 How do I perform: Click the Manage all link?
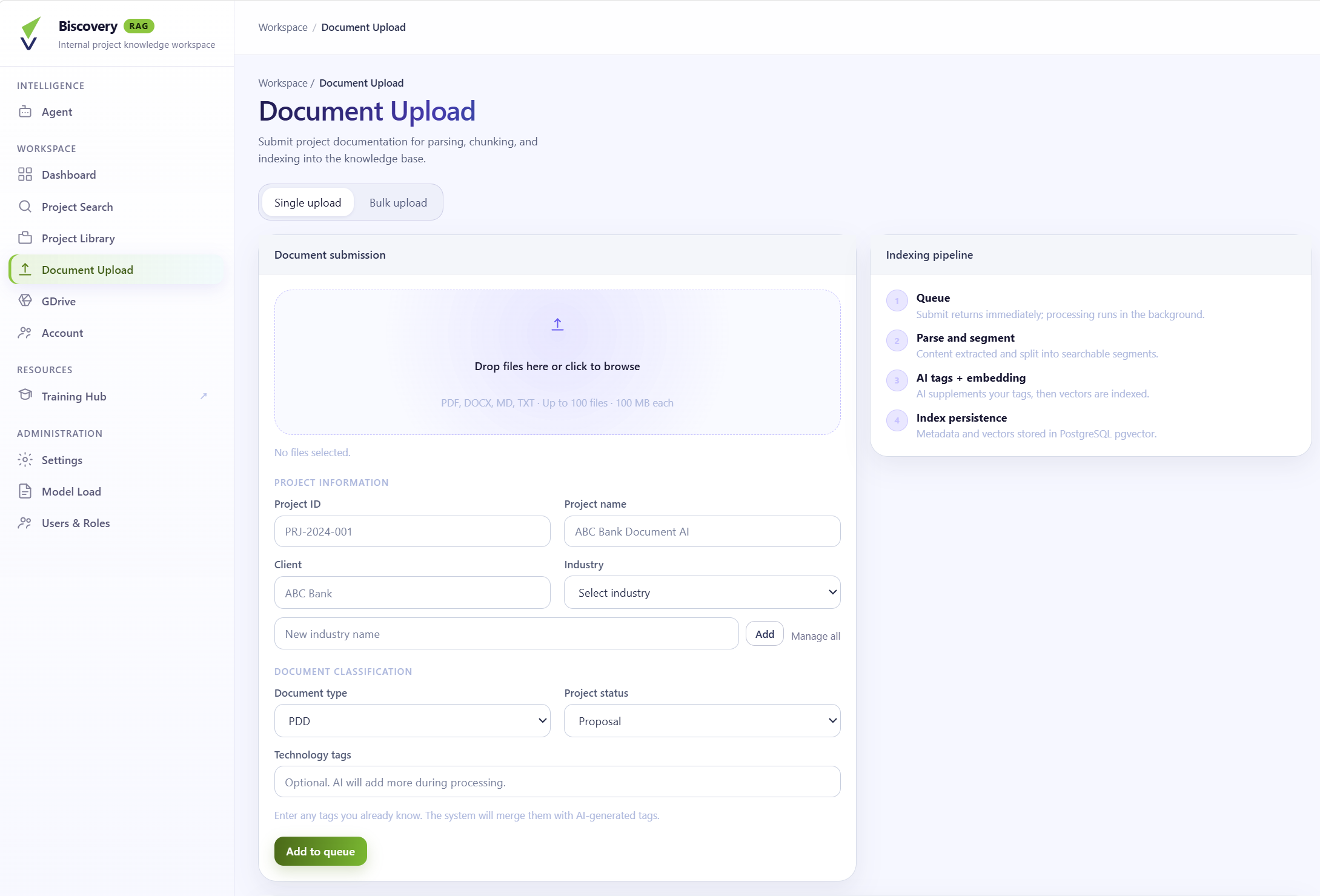click(x=815, y=635)
